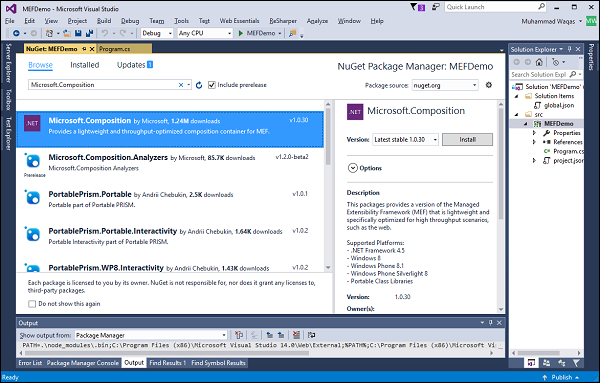Screen dimensions: 600x383
Task: Open the Toolbox side tab
Action: pyautogui.click(x=8, y=99)
